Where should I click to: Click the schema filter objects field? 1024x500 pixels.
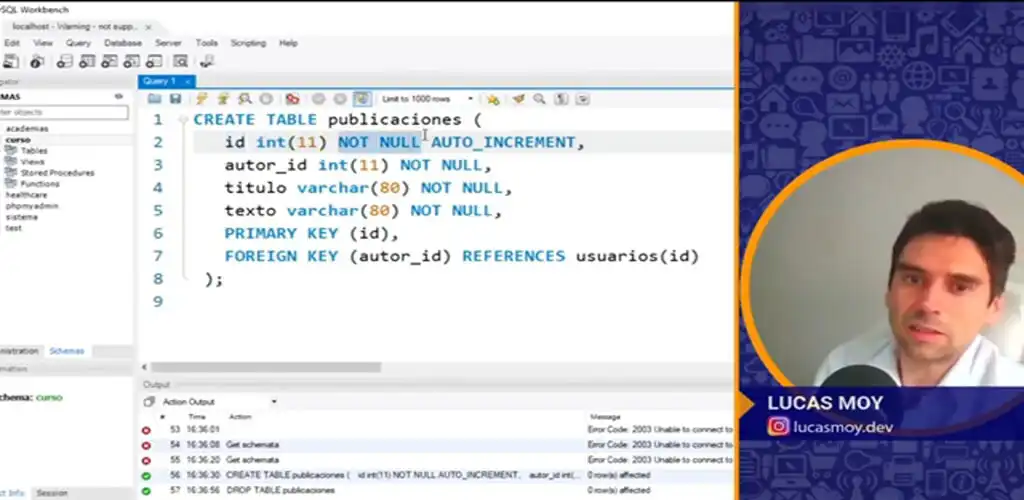tap(64, 113)
